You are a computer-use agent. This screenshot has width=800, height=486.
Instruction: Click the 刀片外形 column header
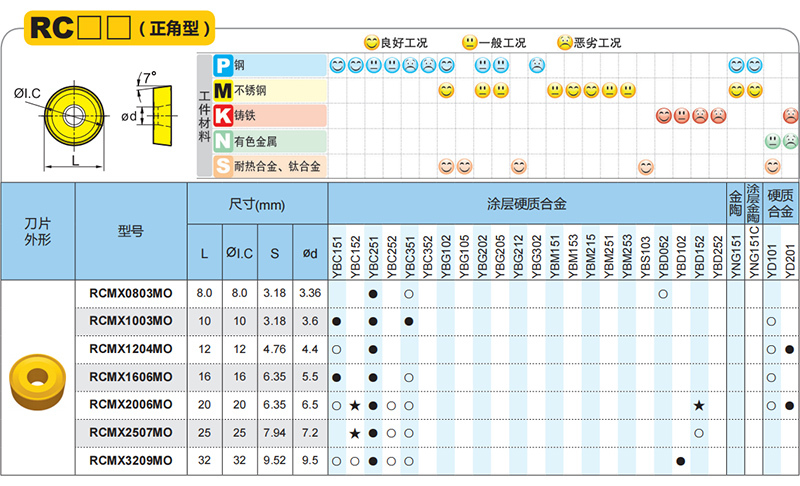tap(37, 231)
